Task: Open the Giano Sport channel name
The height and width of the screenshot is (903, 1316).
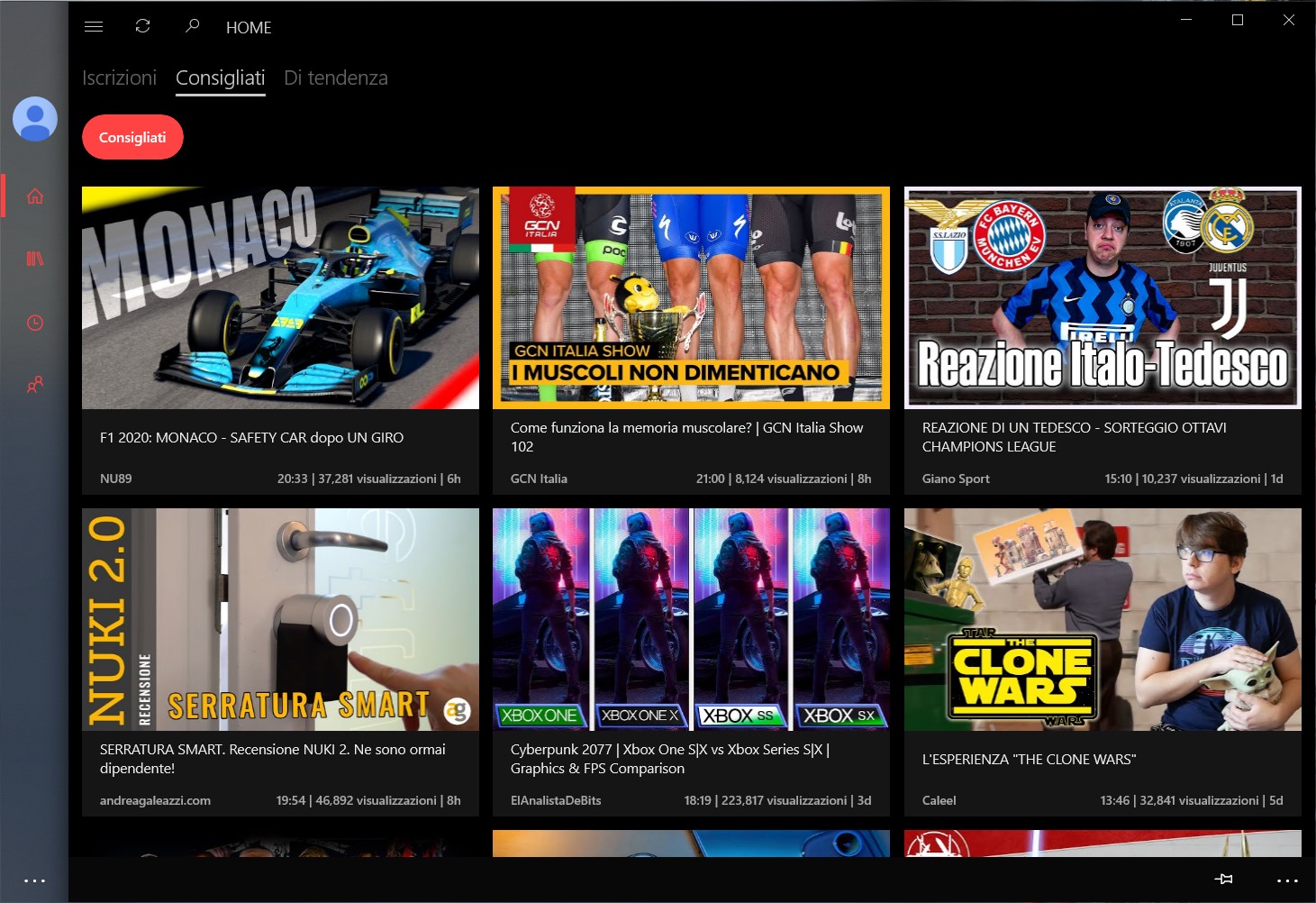Action: [956, 479]
